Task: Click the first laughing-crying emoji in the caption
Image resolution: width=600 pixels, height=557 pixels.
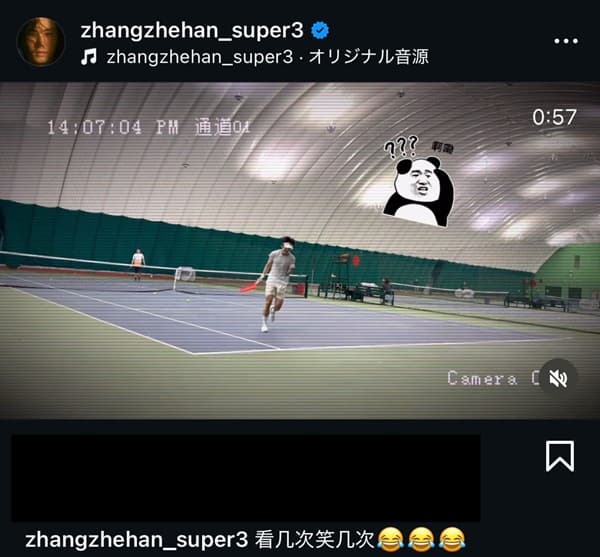Action: pos(391,539)
